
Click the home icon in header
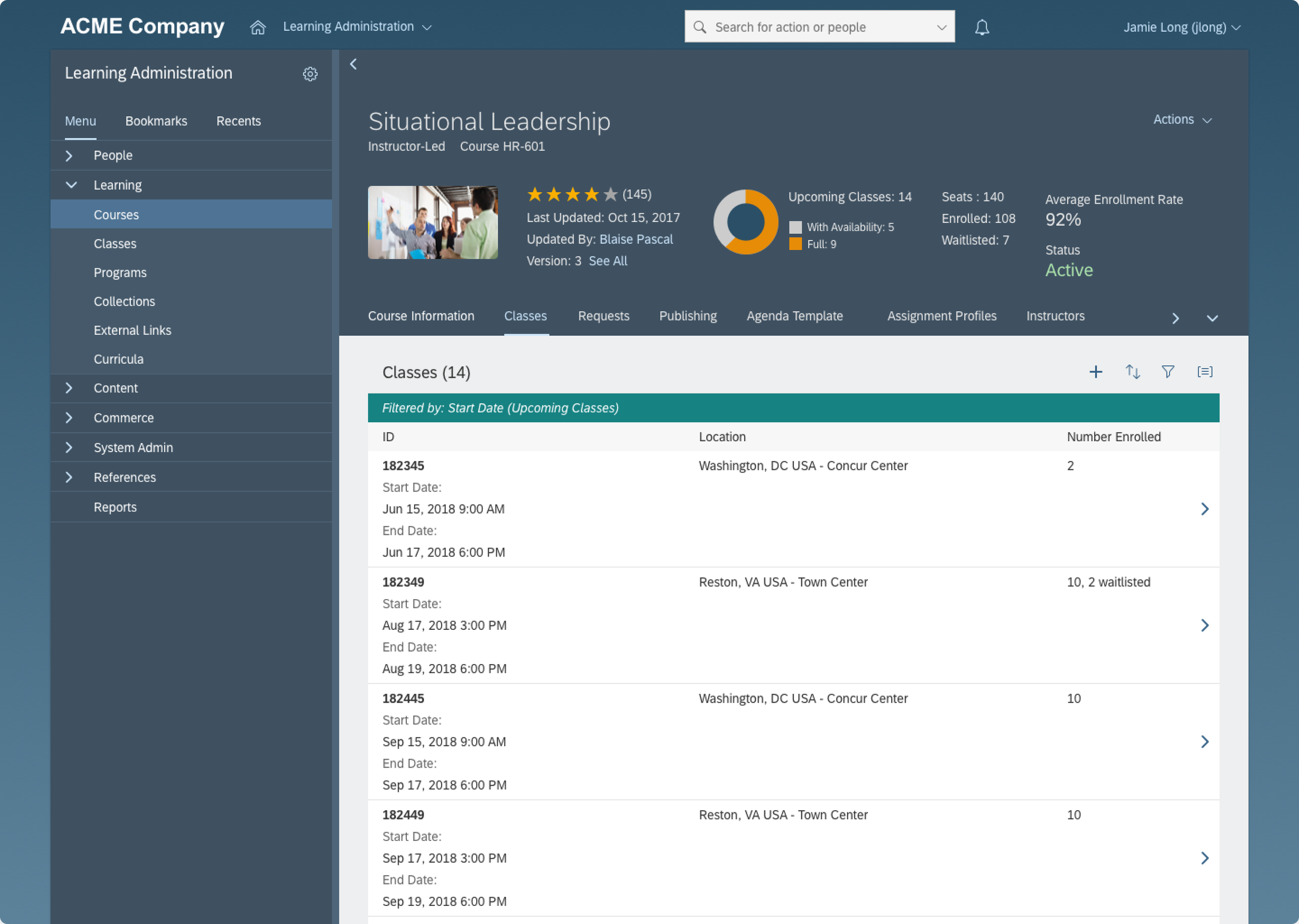258,27
